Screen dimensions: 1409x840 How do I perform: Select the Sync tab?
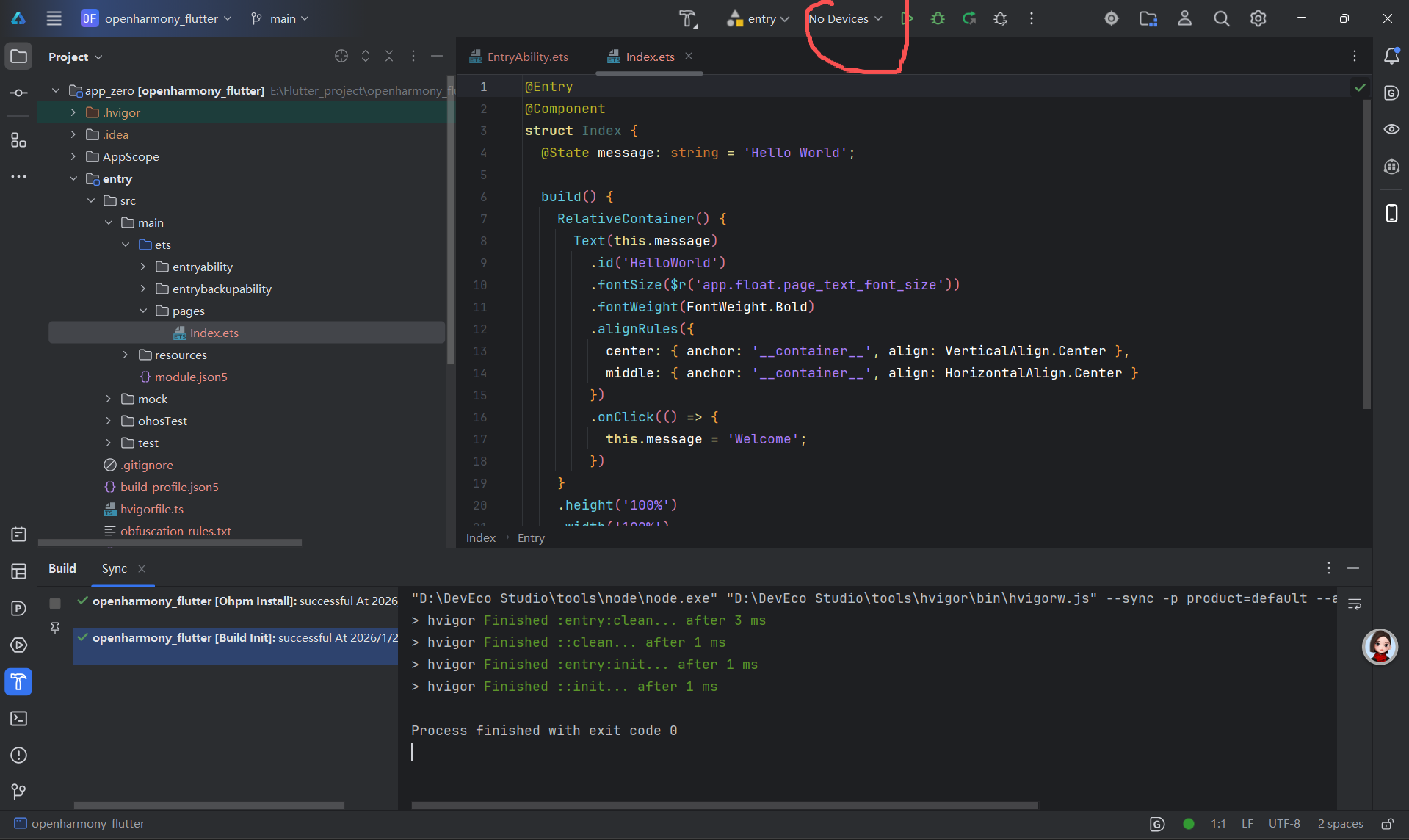(x=115, y=568)
